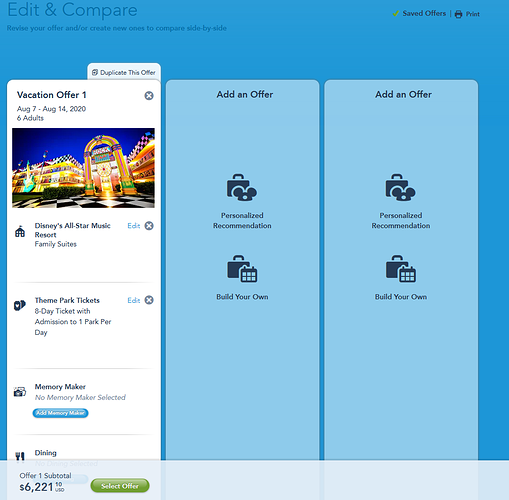
Task: Click the Build Your Own icon in the right column
Action: tap(401, 269)
